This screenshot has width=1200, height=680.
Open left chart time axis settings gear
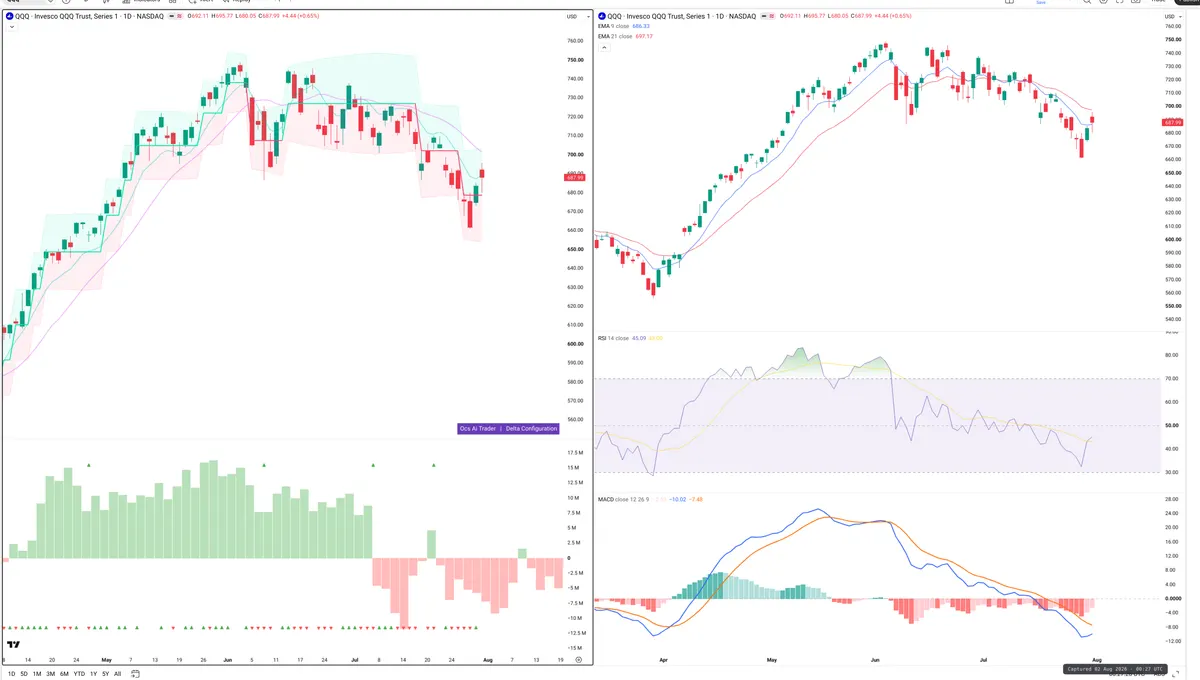click(x=578, y=661)
